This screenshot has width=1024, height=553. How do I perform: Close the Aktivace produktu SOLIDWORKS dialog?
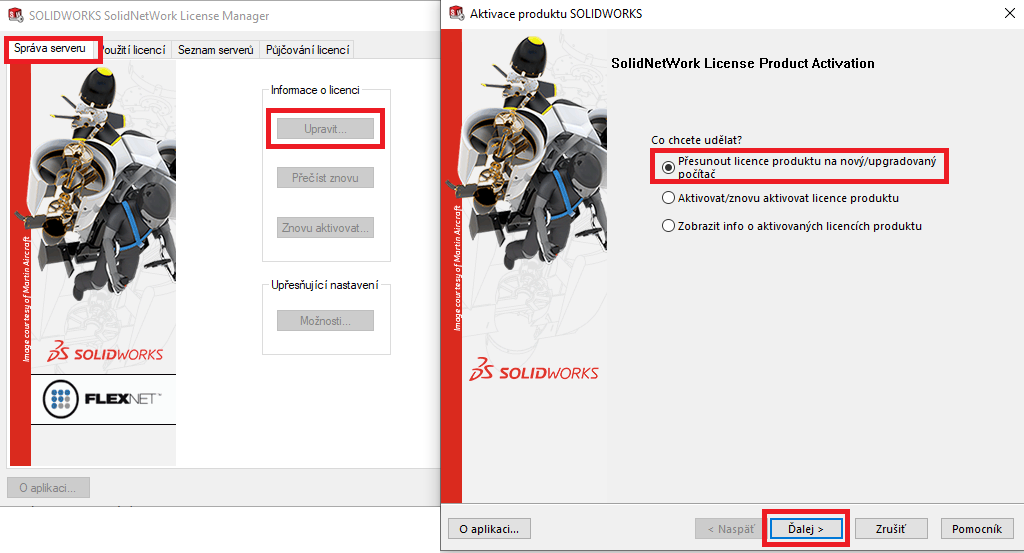pos(1009,13)
